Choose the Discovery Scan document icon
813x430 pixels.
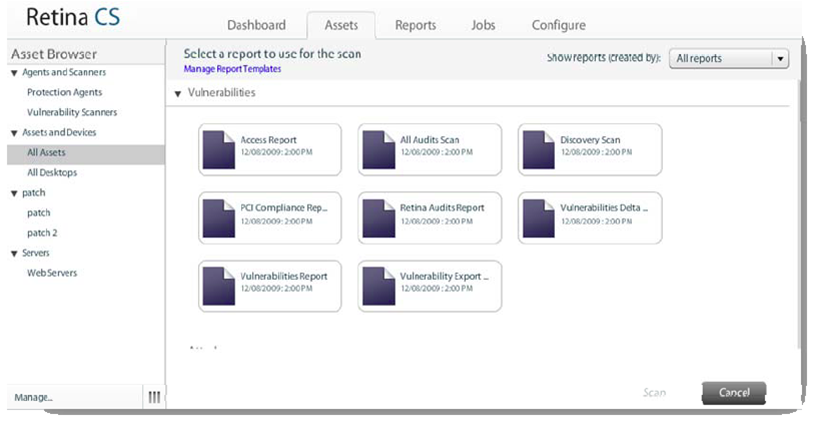[539, 150]
